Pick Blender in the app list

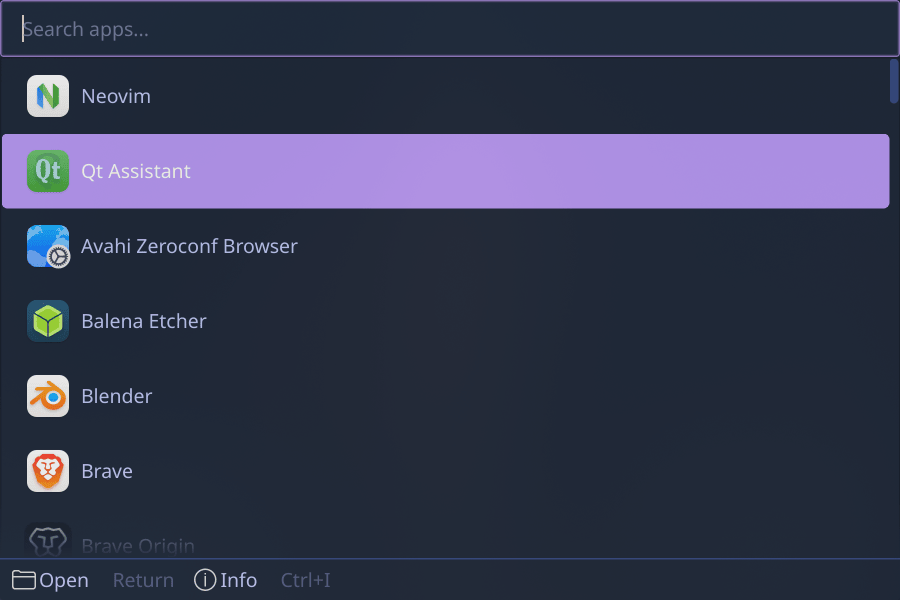pyautogui.click(x=446, y=396)
